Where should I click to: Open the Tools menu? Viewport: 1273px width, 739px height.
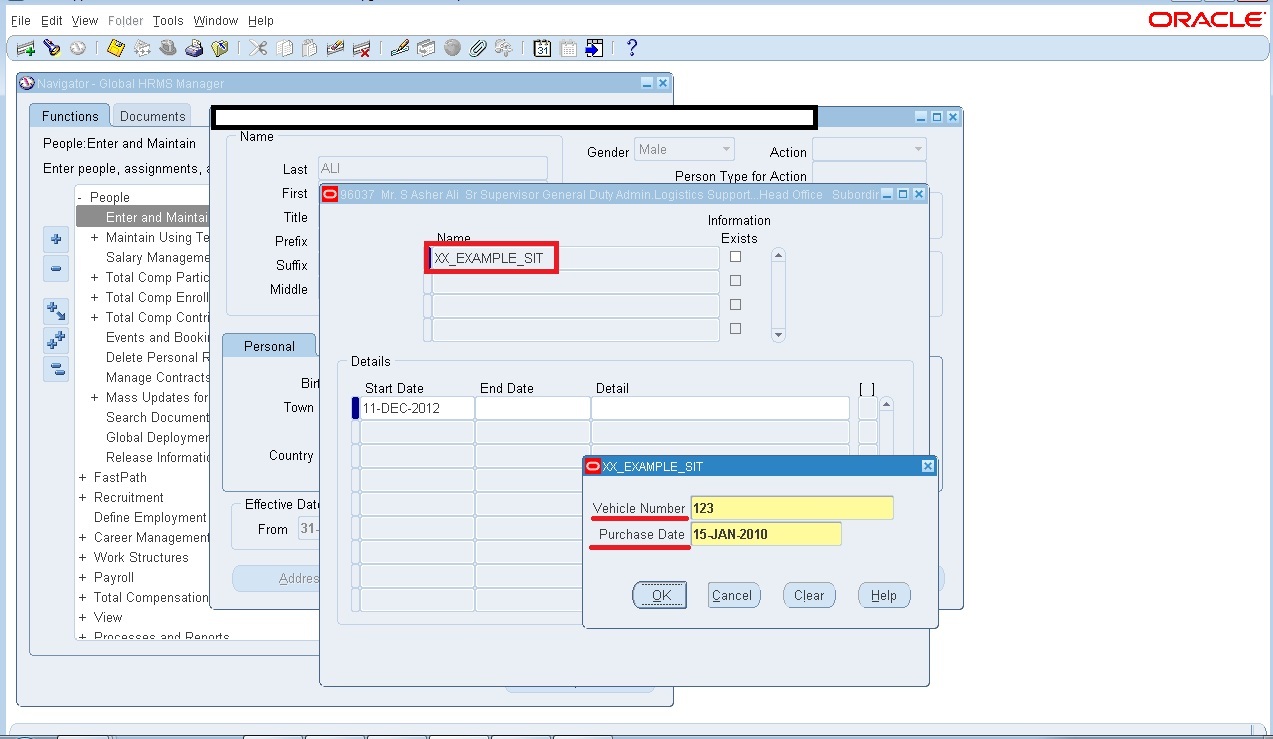click(x=167, y=20)
